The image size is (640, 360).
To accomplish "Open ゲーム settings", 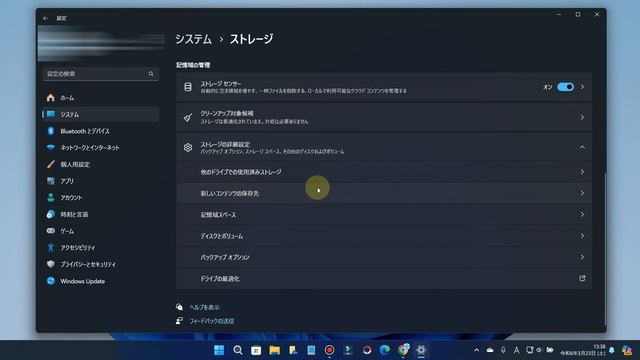I will (100, 231).
